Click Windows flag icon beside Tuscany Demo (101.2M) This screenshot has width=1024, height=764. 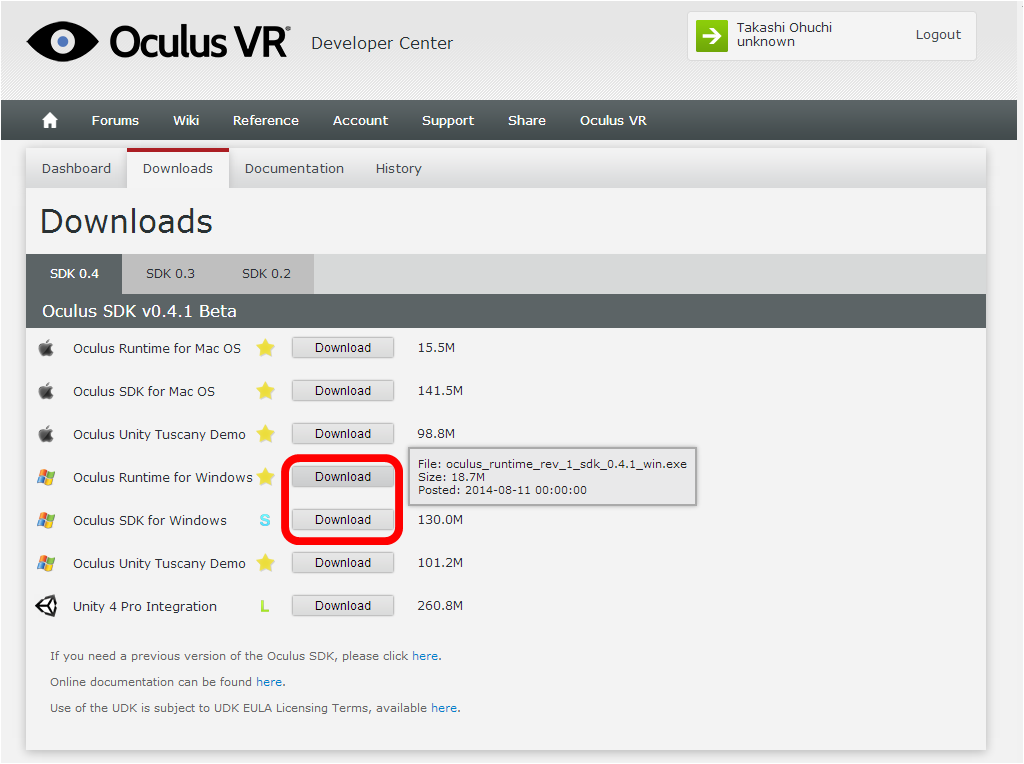[46, 564]
